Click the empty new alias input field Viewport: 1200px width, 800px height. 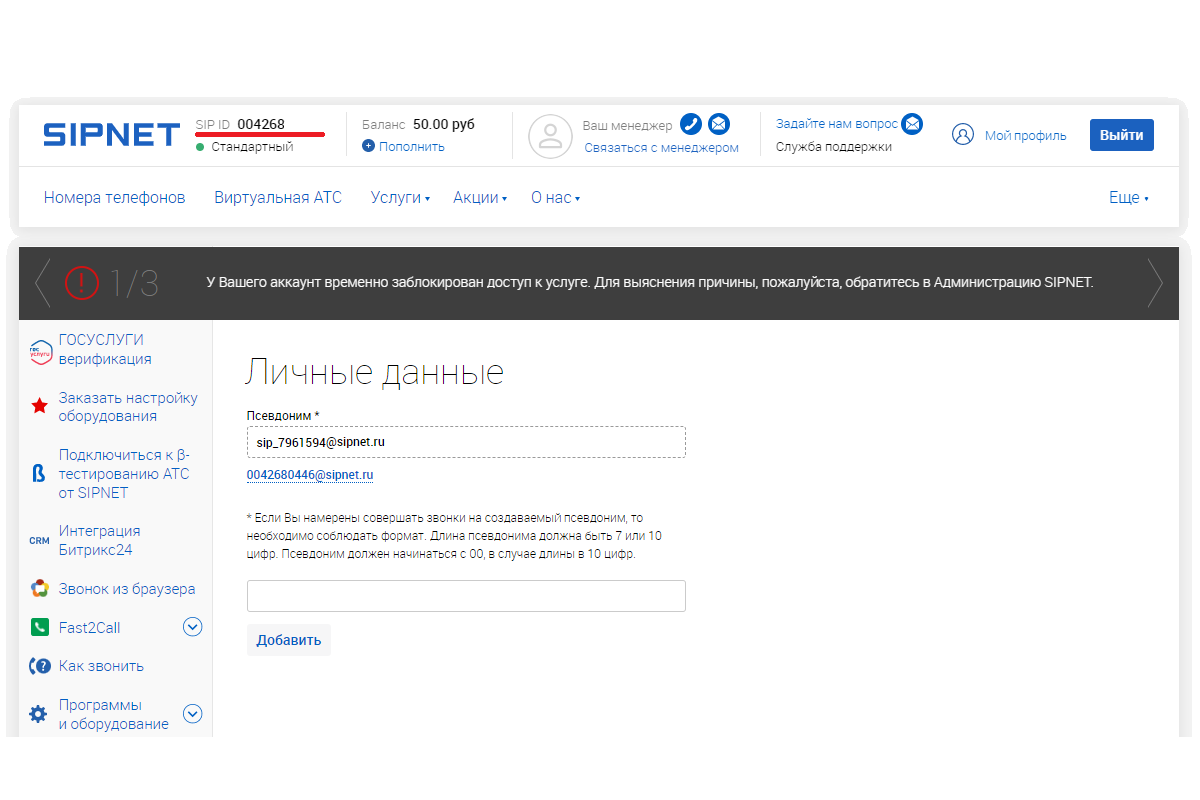click(x=466, y=596)
